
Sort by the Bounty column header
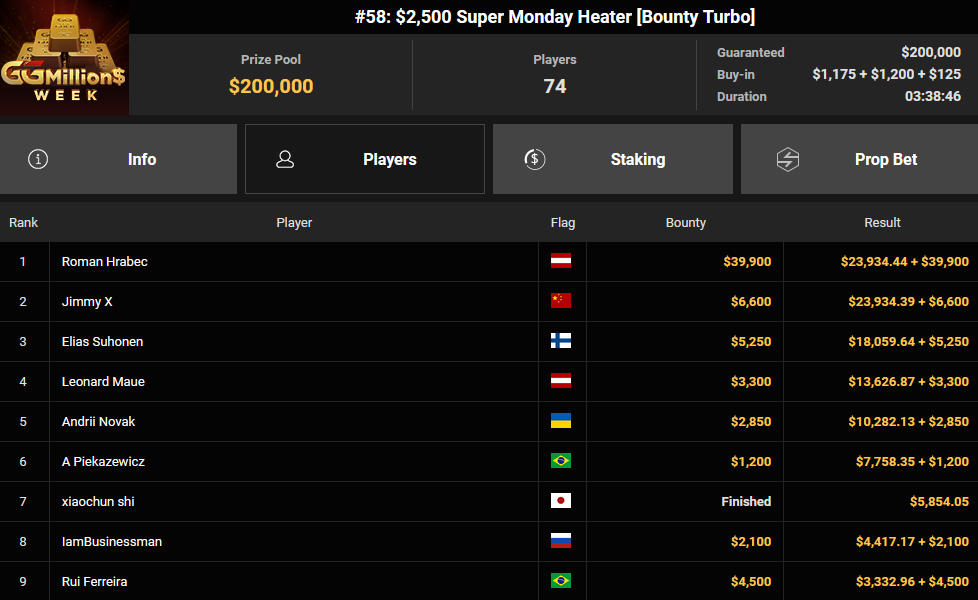(685, 223)
